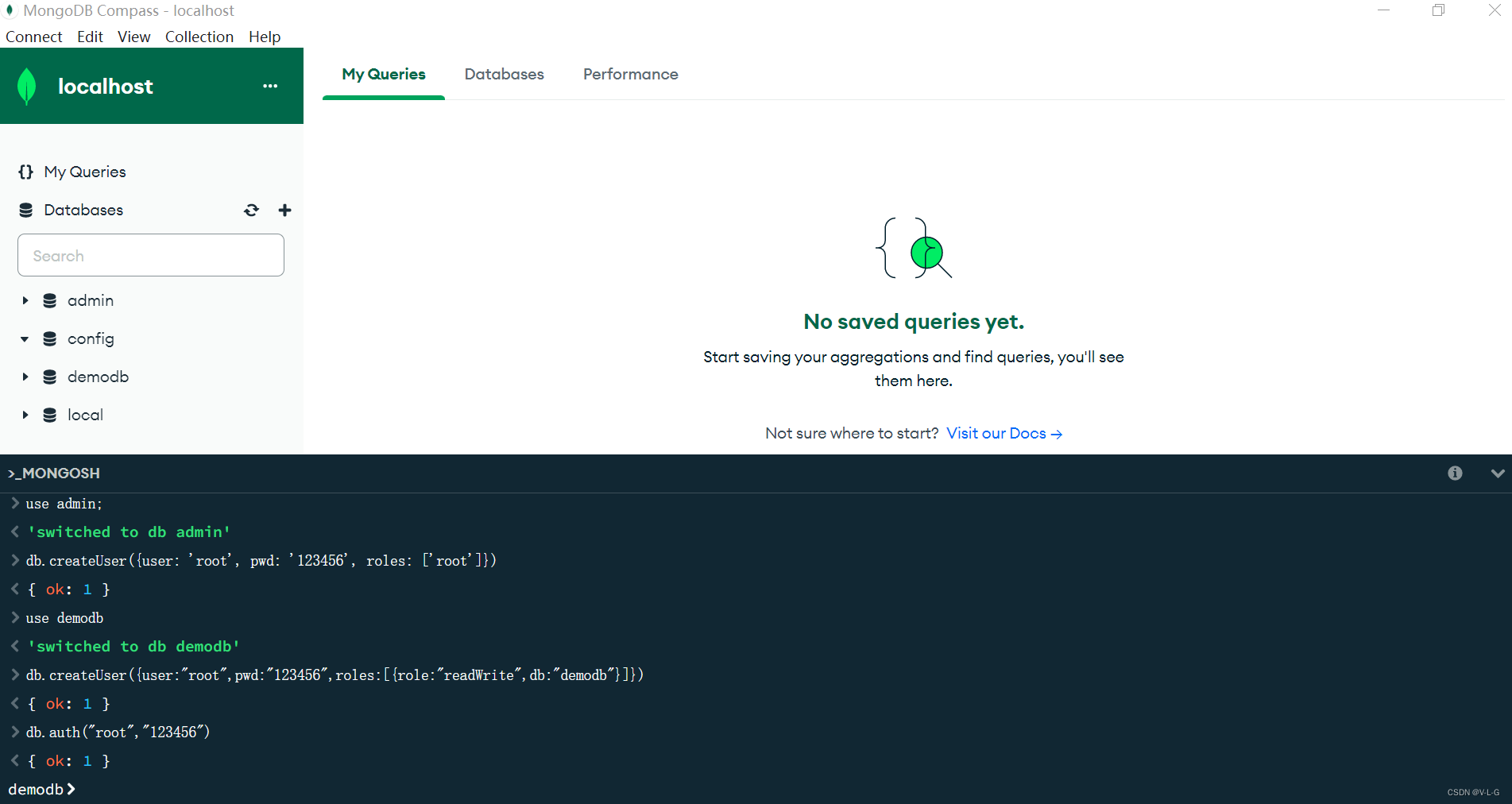Click the admin database icon
The height and width of the screenshot is (804, 1512).
49,300
